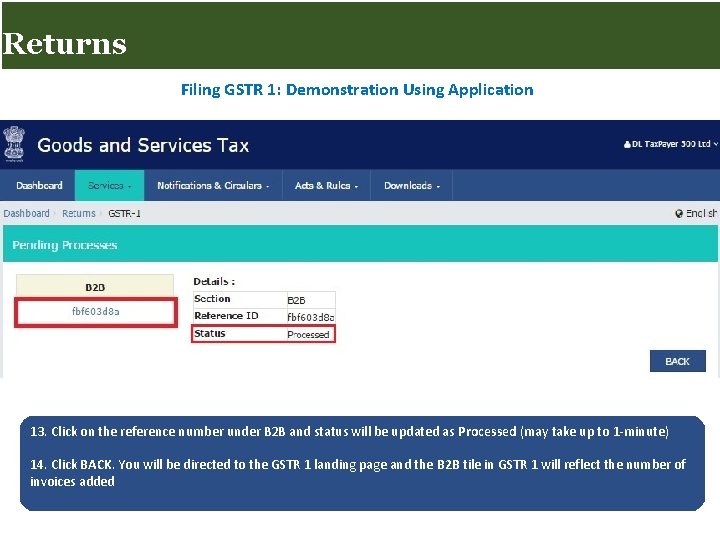Open reference number fbf603d8a under B2B
Image resolution: width=720 pixels, height=540 pixels.
[x=96, y=312]
